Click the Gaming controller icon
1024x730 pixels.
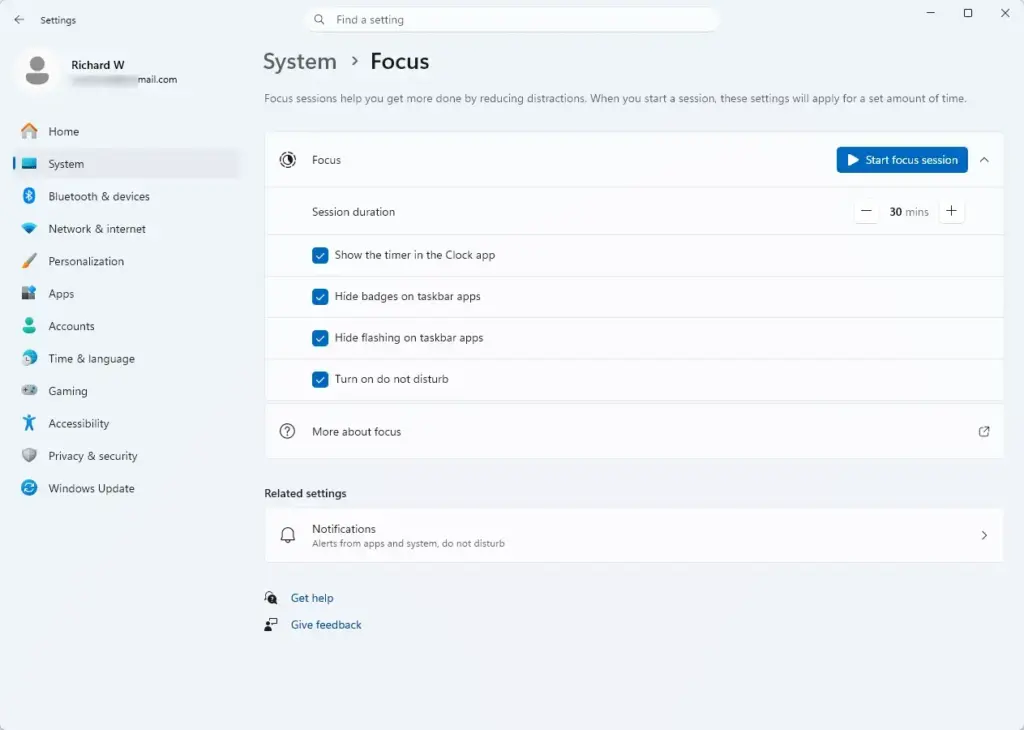(x=29, y=390)
